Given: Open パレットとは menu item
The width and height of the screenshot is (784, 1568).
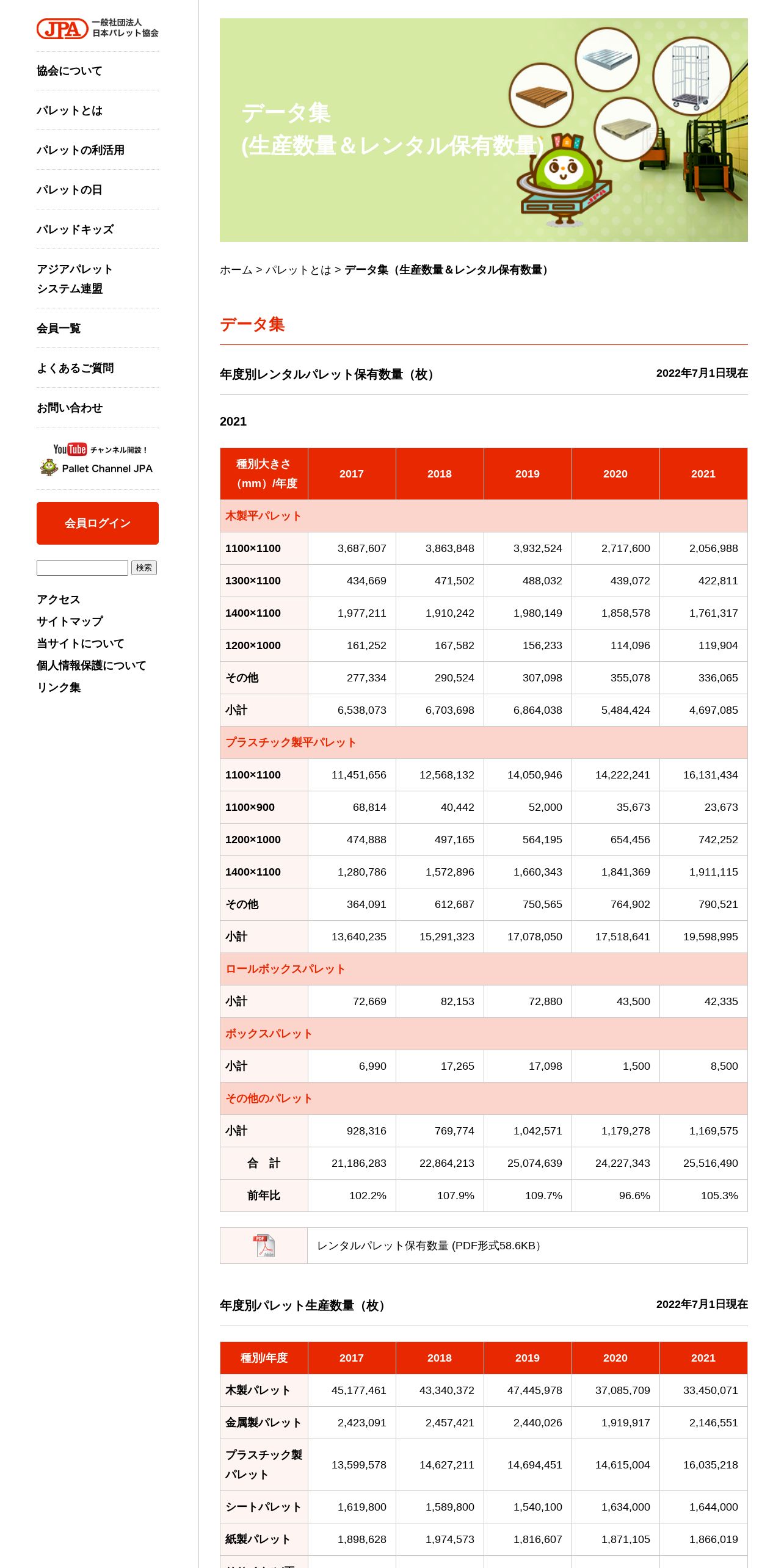Looking at the screenshot, I should click(70, 111).
